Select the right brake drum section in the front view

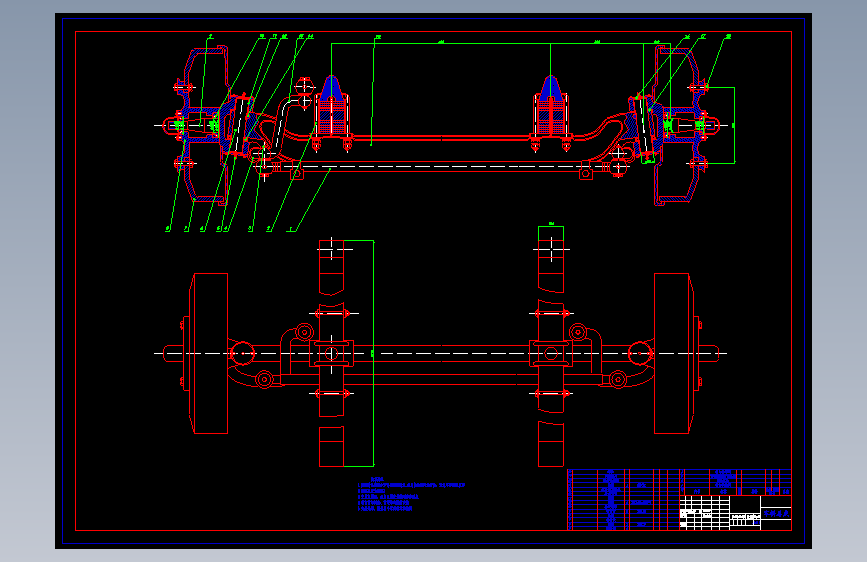[x=676, y=126]
